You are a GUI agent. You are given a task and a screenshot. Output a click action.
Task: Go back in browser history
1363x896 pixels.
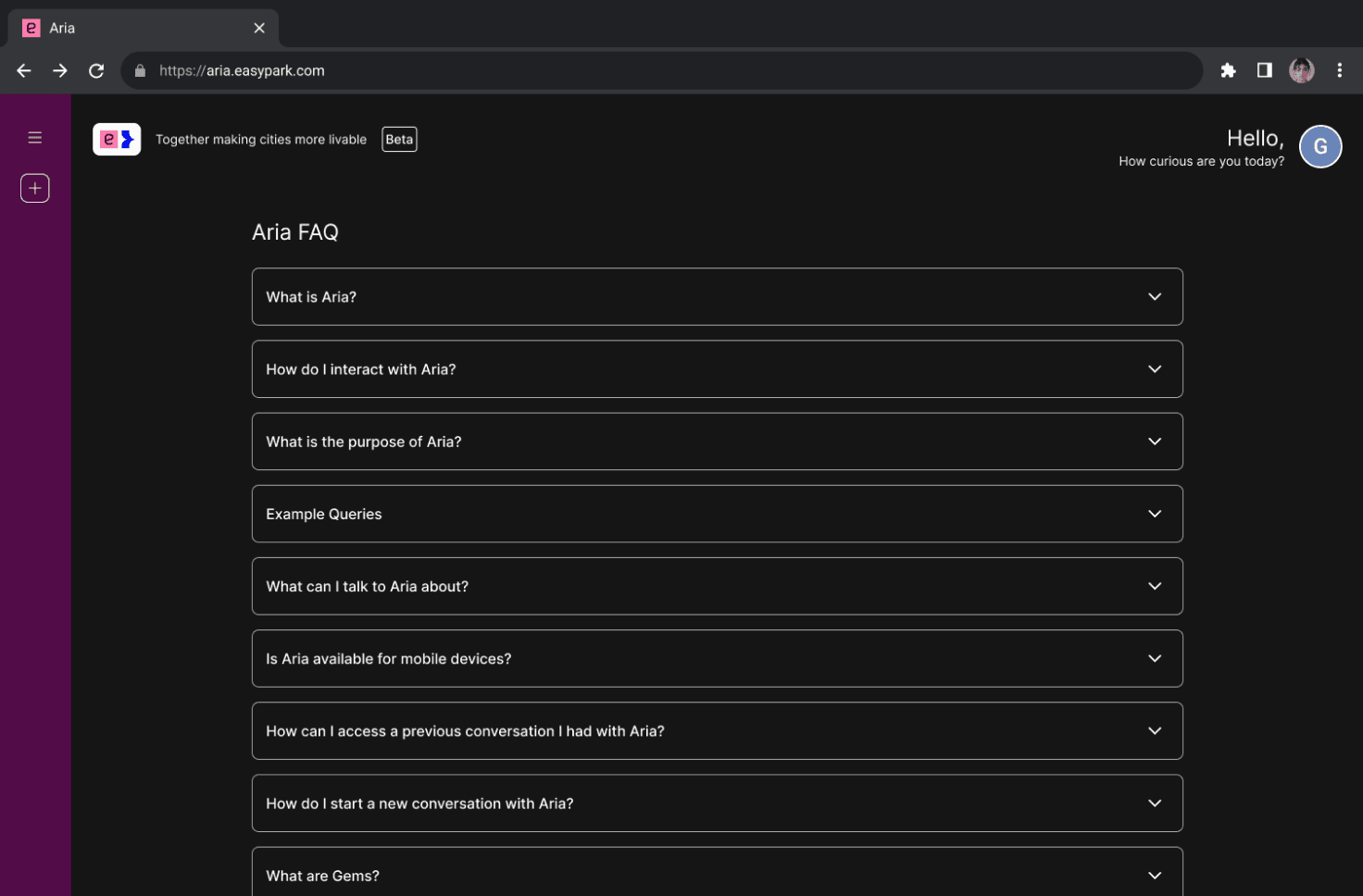tap(24, 70)
